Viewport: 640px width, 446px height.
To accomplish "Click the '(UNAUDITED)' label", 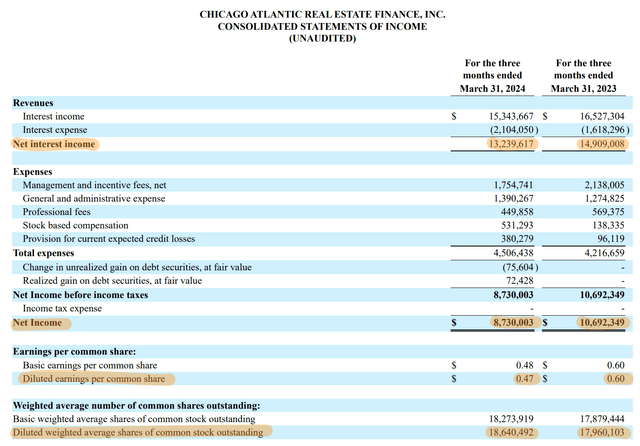I will pos(322,38).
